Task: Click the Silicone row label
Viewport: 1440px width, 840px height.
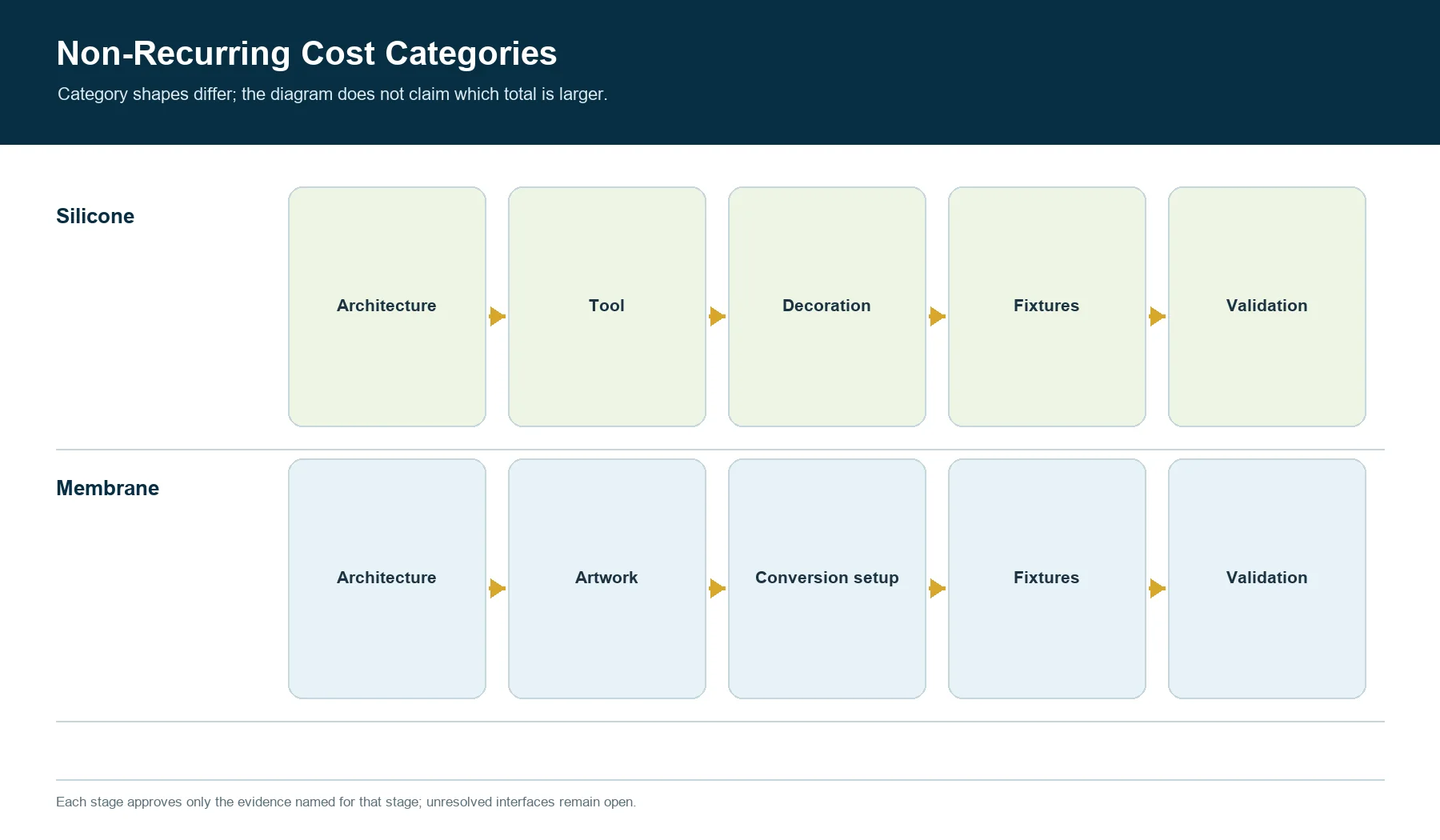Action: point(95,216)
